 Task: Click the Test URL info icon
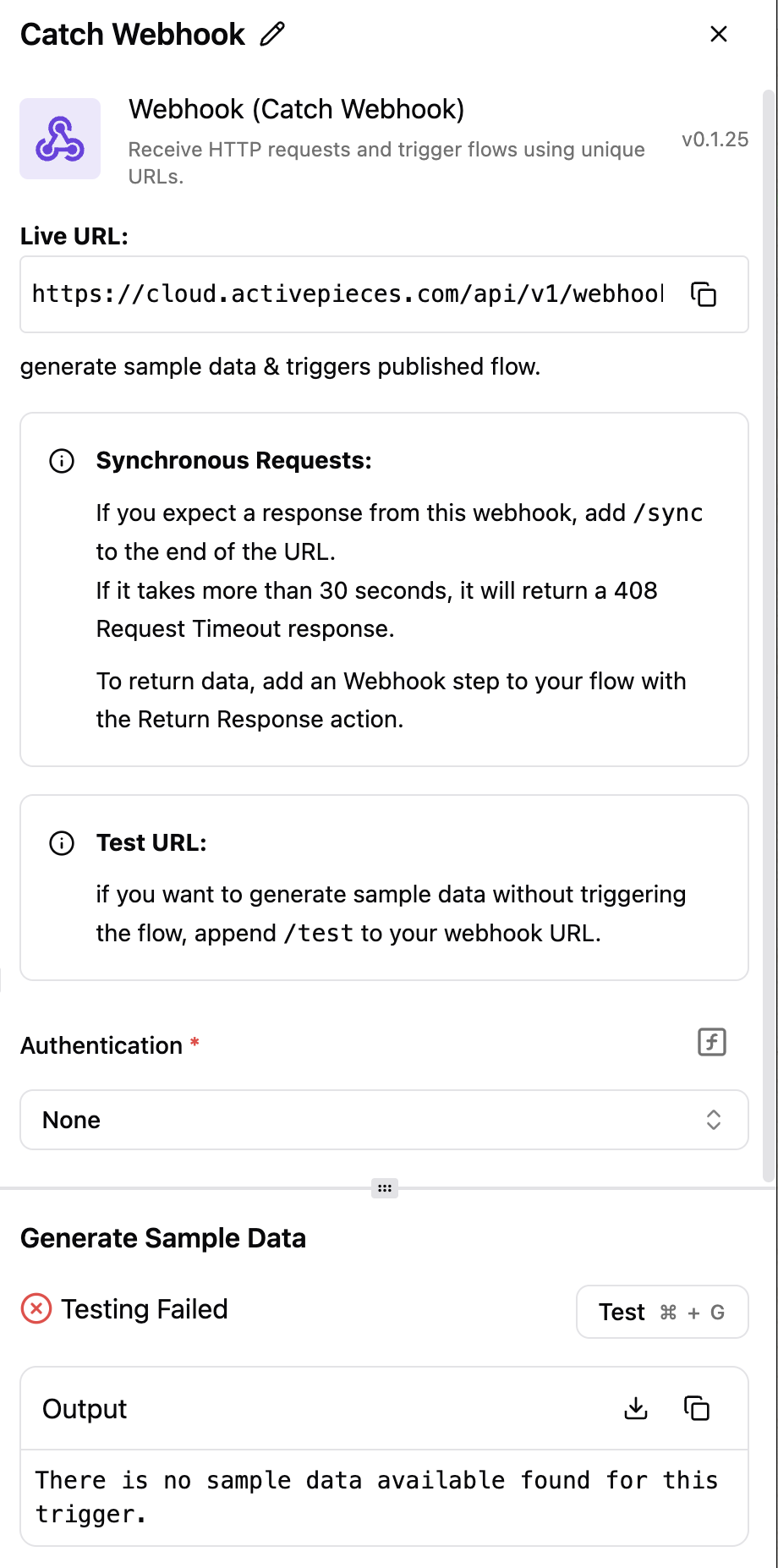(x=62, y=843)
